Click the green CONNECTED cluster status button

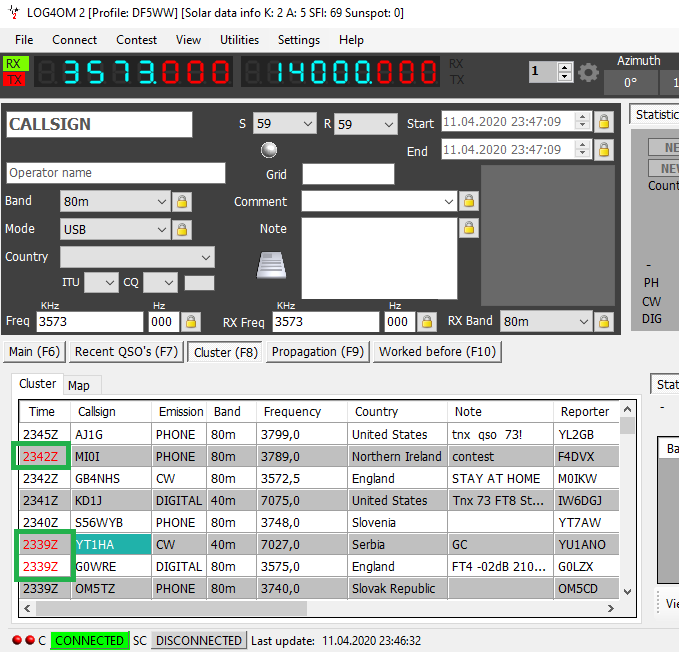coord(90,640)
